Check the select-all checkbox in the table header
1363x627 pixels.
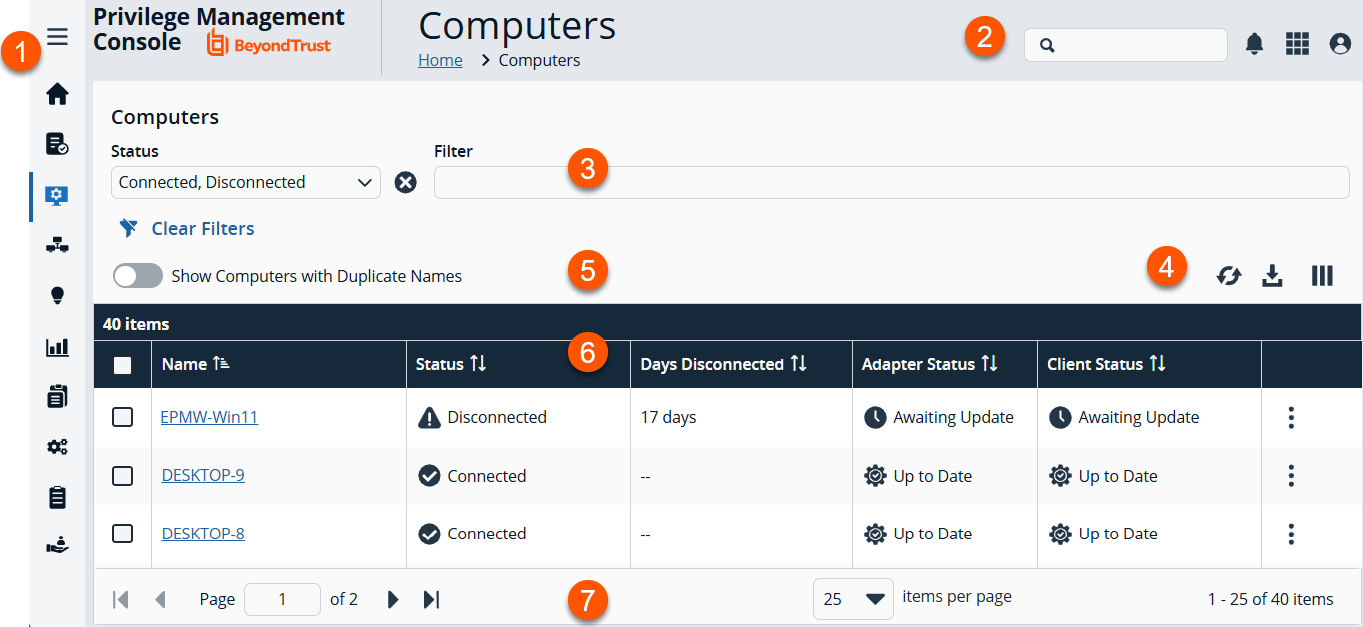pos(121,363)
